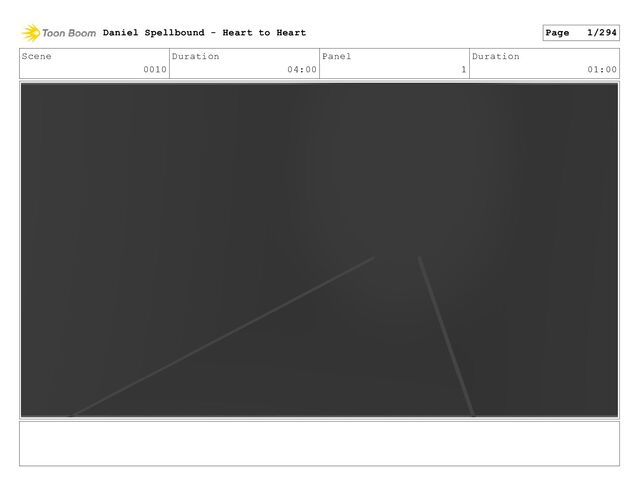Viewport: 640px width, 495px height.
Task: Click the dark storyboard panel image
Action: coord(319,250)
